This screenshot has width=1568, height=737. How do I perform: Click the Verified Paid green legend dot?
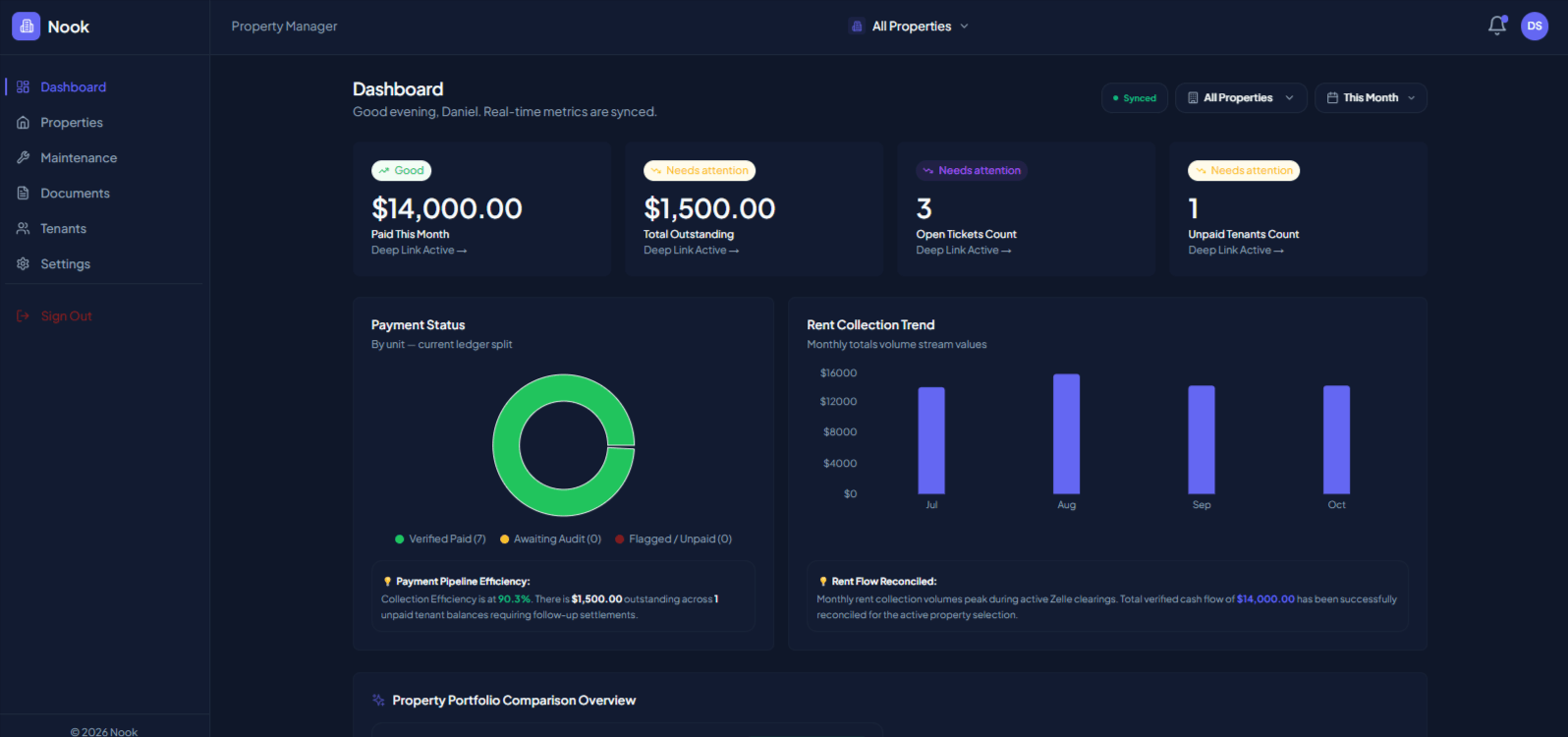(400, 539)
